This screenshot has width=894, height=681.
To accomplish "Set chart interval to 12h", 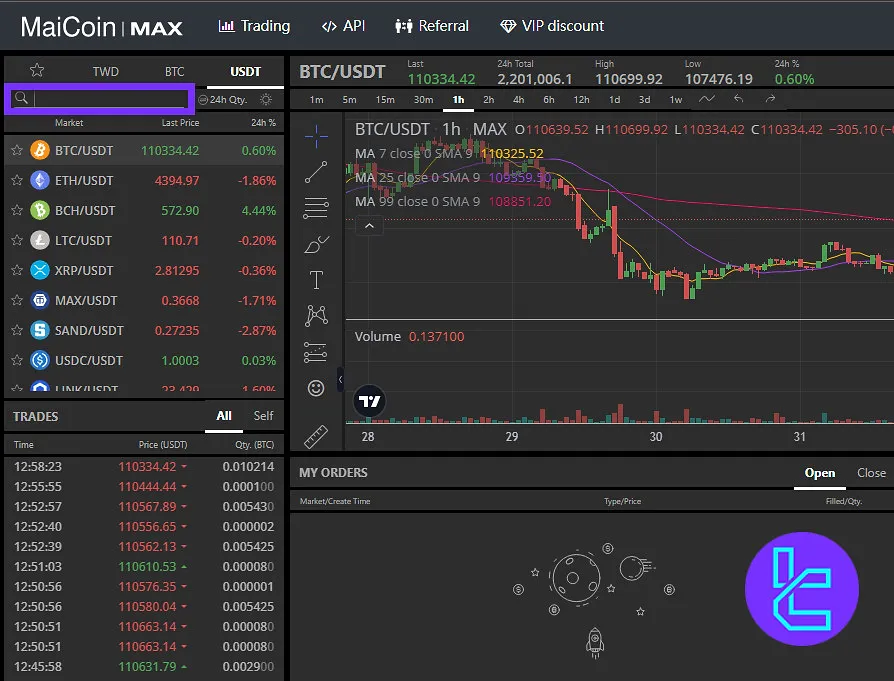I will [x=581, y=100].
